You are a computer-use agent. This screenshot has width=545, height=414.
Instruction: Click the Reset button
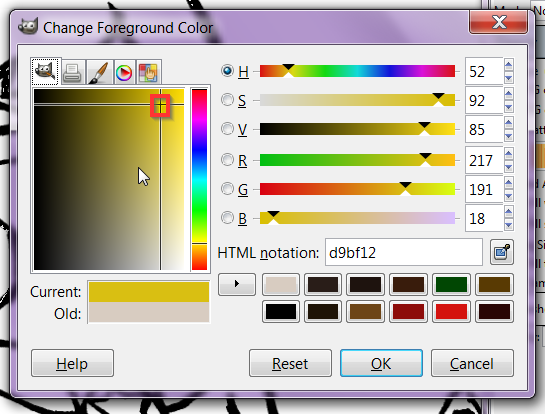[x=290, y=363]
